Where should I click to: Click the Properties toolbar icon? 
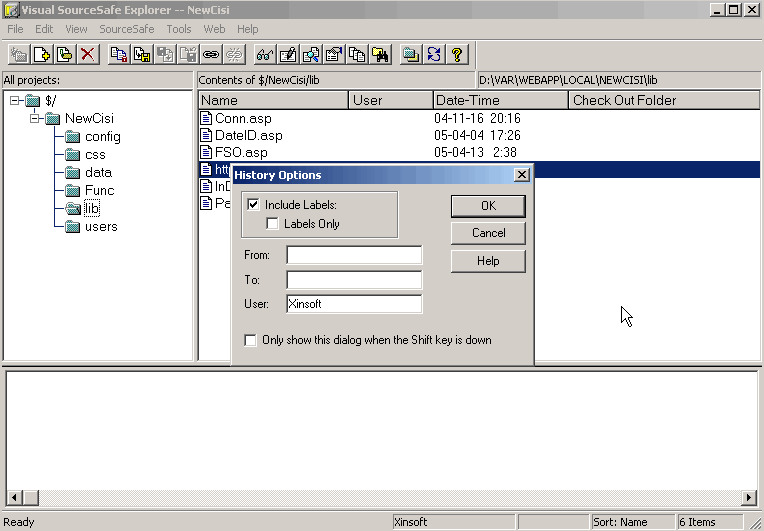(x=334, y=54)
